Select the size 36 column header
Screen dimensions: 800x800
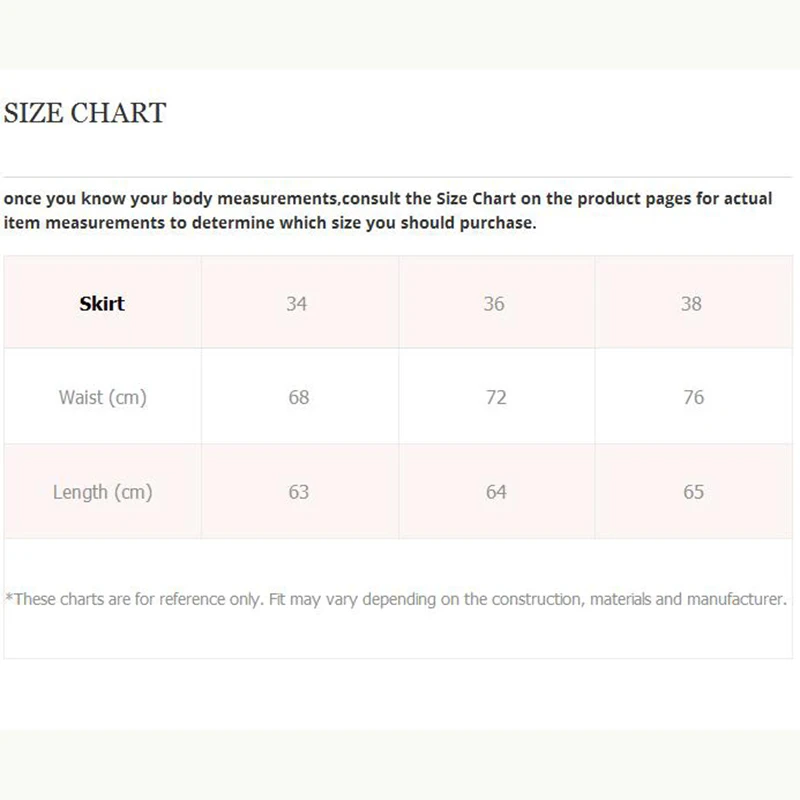pos(494,303)
